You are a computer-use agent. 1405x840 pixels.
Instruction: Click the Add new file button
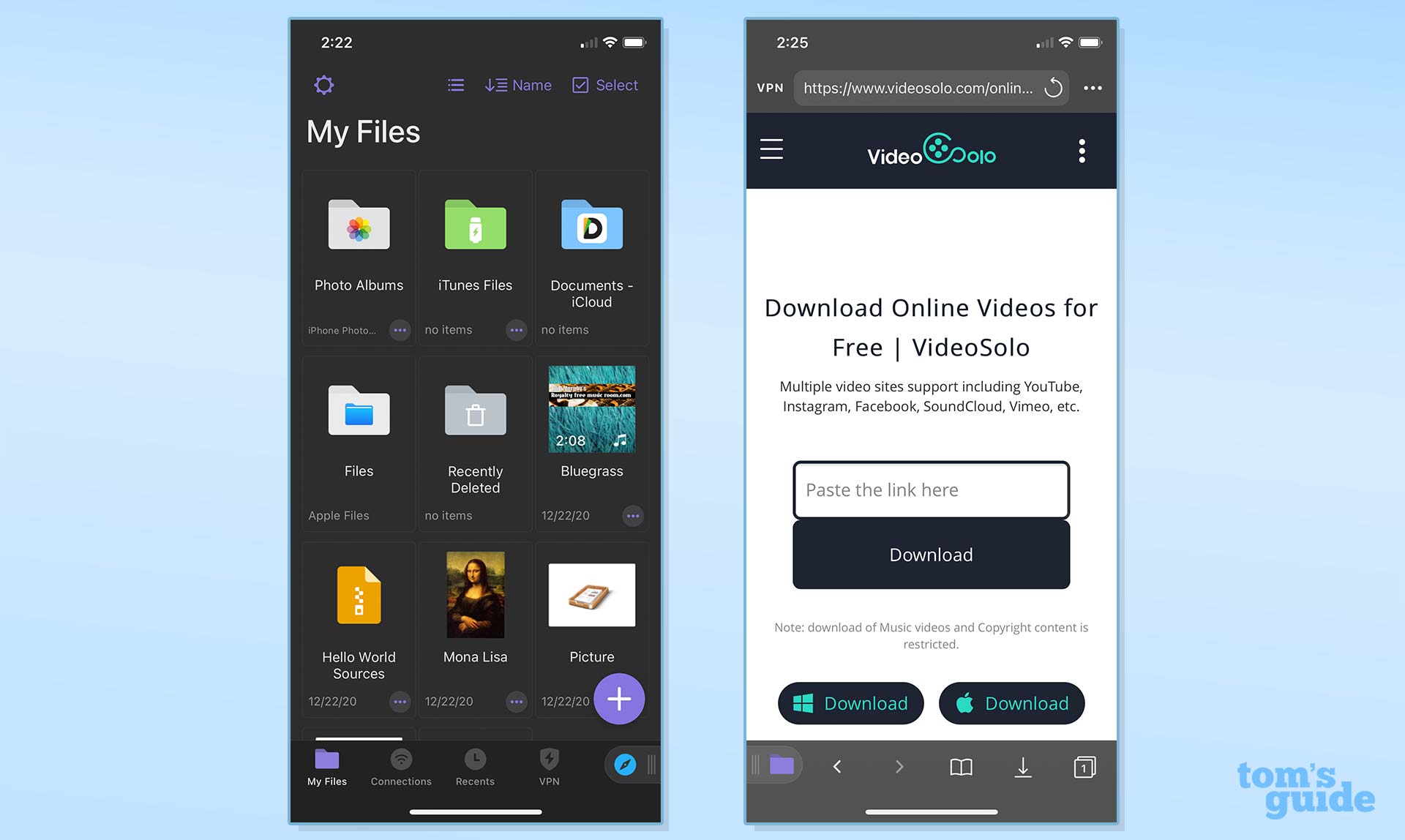618,700
